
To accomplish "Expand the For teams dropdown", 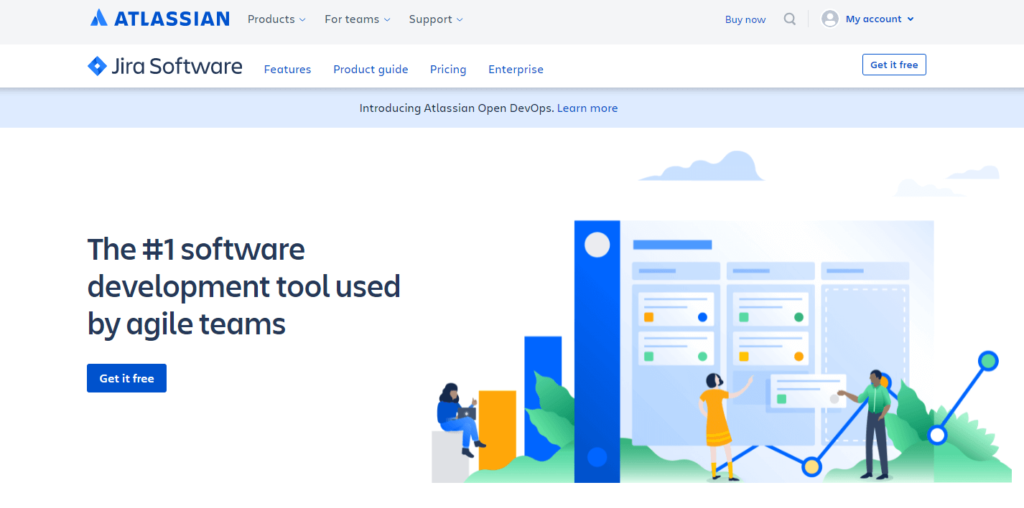I will pyautogui.click(x=357, y=19).
